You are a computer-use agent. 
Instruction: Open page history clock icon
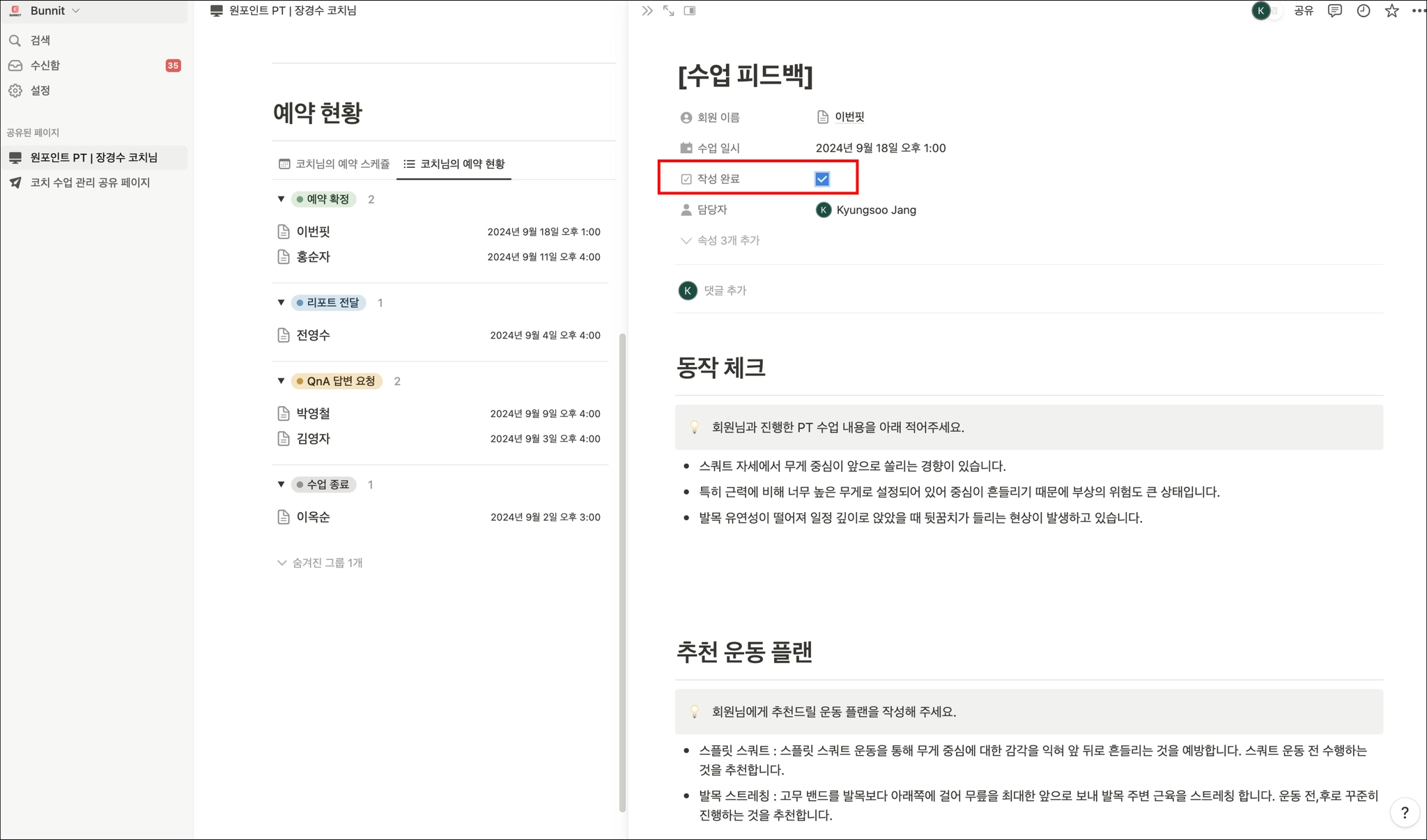coord(1363,11)
